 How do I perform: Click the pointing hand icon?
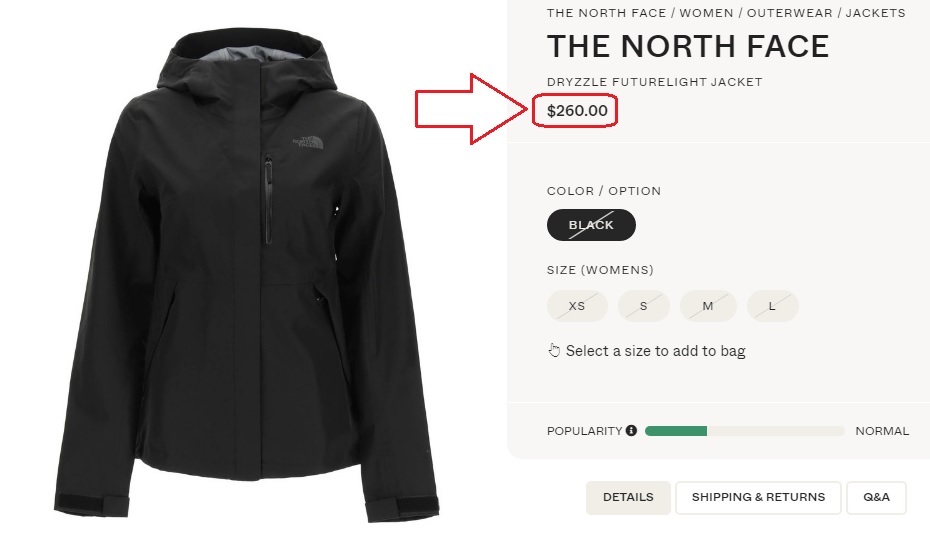[x=554, y=350]
